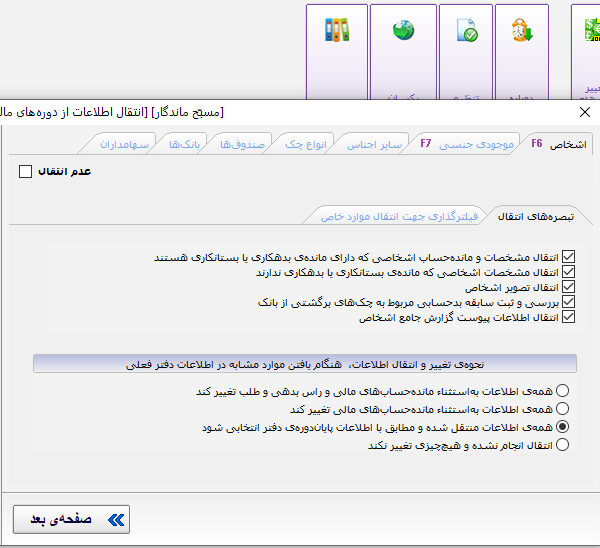Screen dimensions: 600x548
Task: Switch to فیلترگذاری جهت انتقال موارد خاص tab
Action: [400, 215]
